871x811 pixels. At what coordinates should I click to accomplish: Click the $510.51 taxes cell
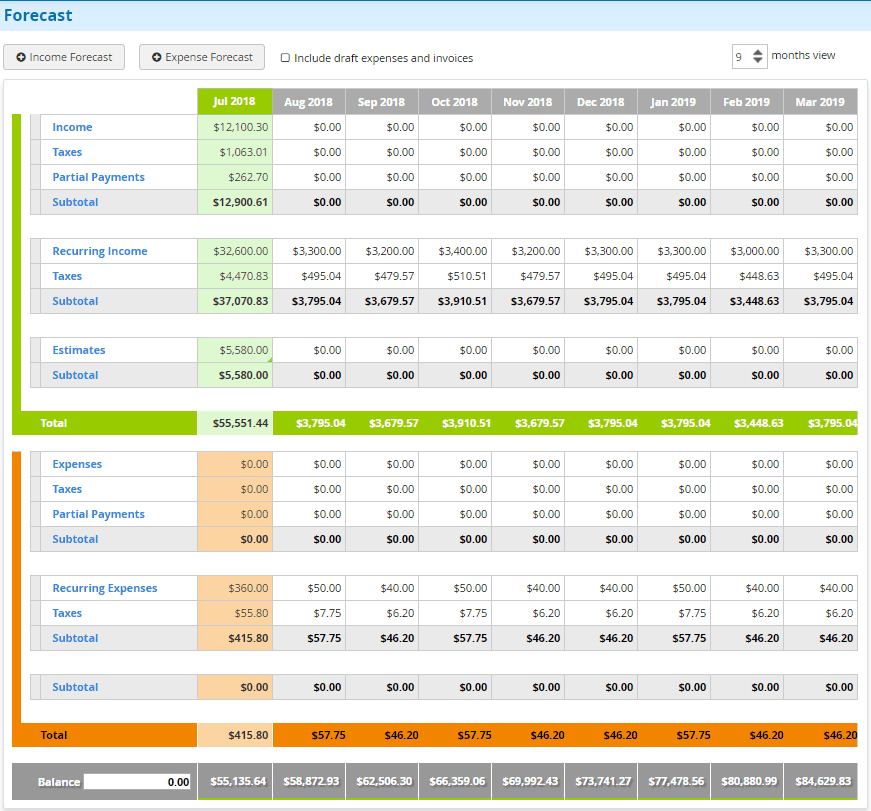[x=455, y=276]
